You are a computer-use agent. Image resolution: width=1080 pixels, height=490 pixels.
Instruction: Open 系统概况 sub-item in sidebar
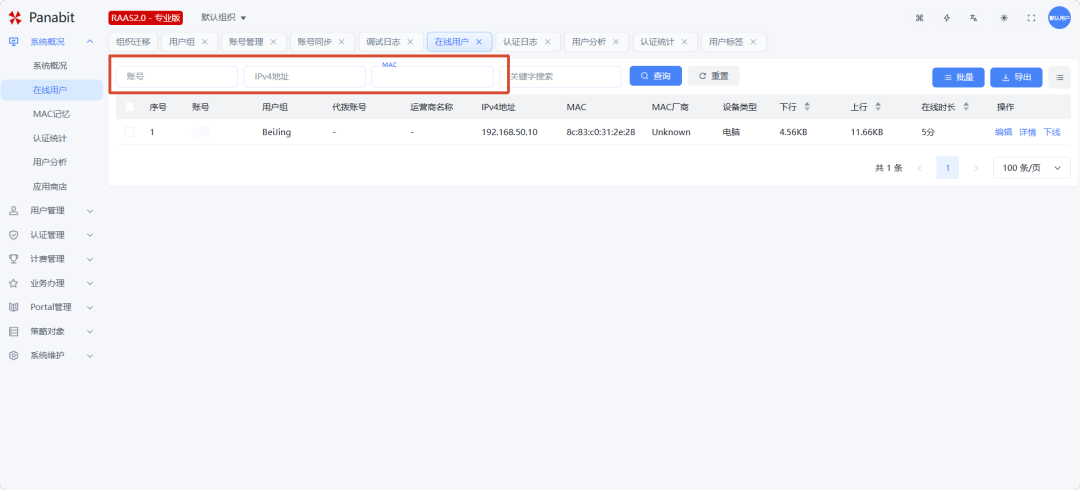[52, 66]
